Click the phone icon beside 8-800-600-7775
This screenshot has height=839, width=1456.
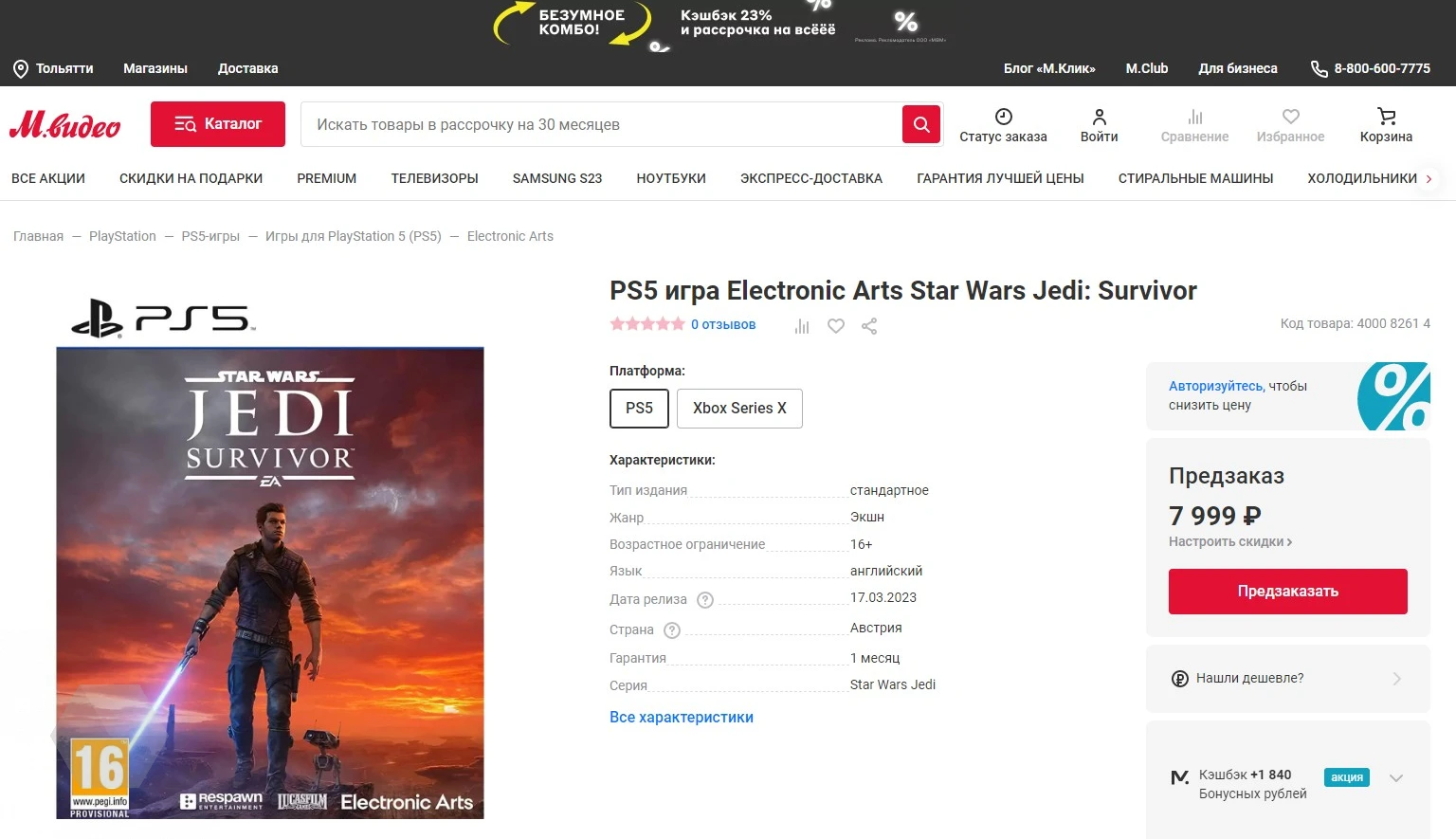pyautogui.click(x=1319, y=68)
